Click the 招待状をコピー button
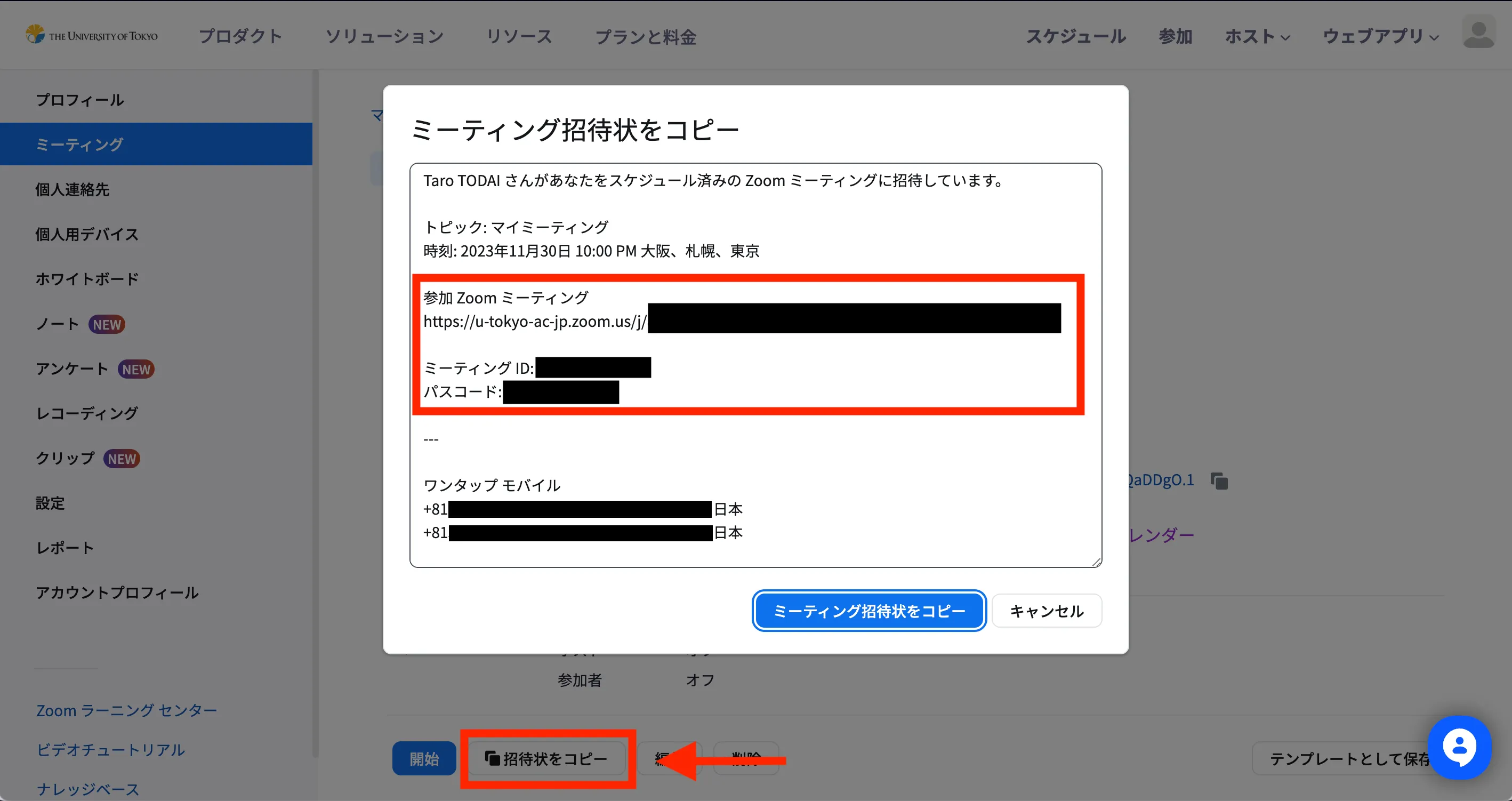 tap(546, 759)
